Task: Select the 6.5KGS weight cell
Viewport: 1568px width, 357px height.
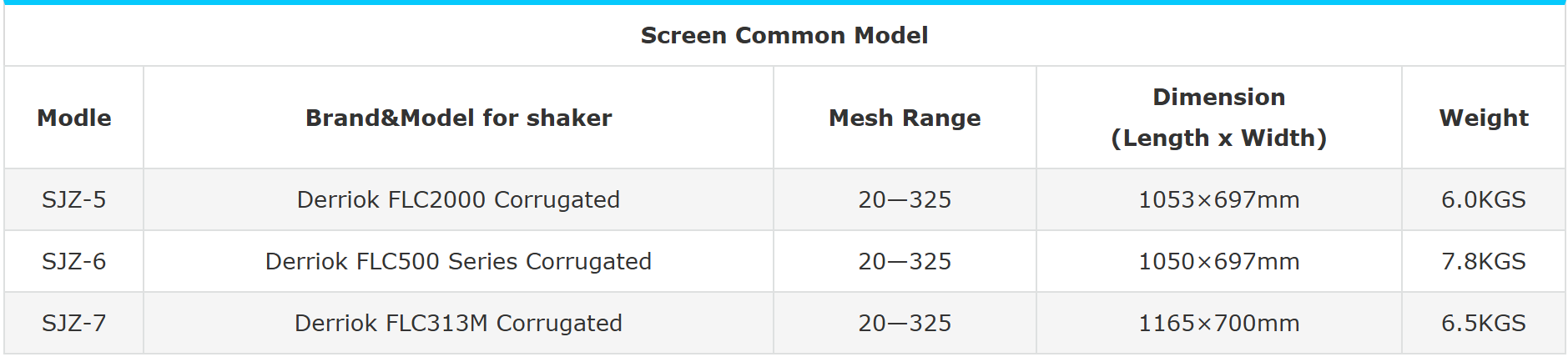Action: 1483,323
